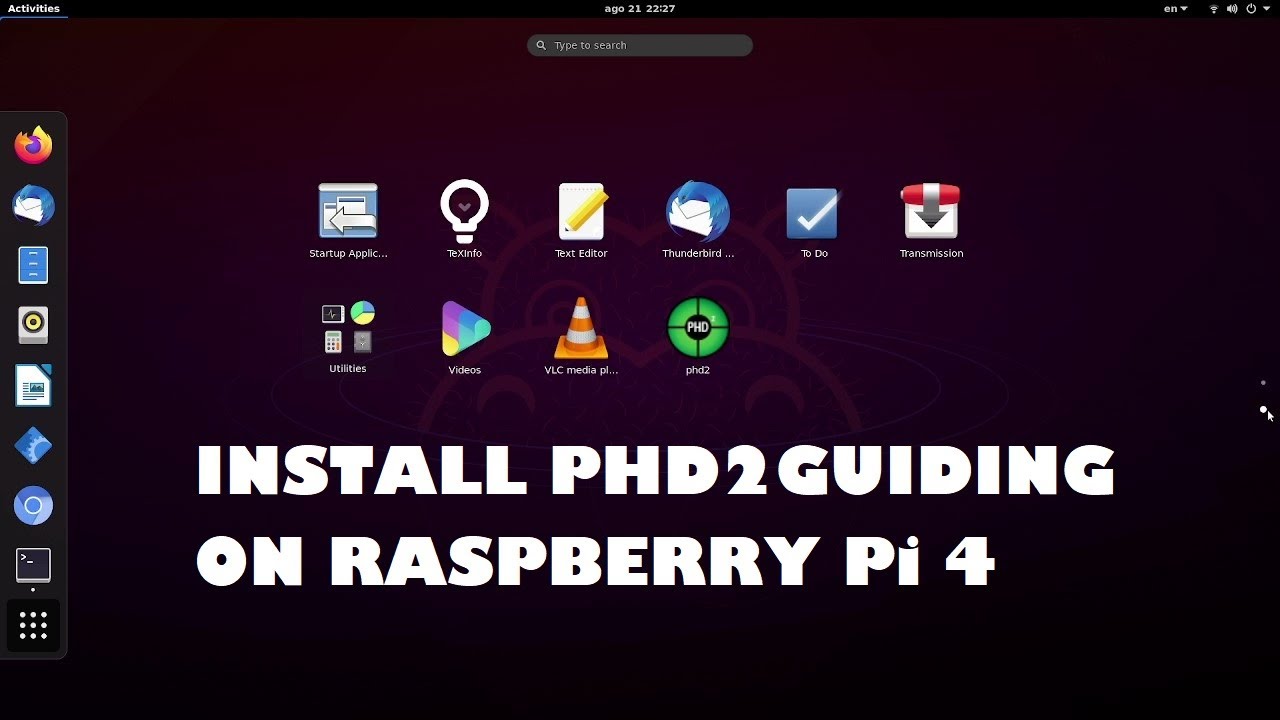The height and width of the screenshot is (720, 1280).
Task: Open the clock and calendar menu
Action: (640, 8)
